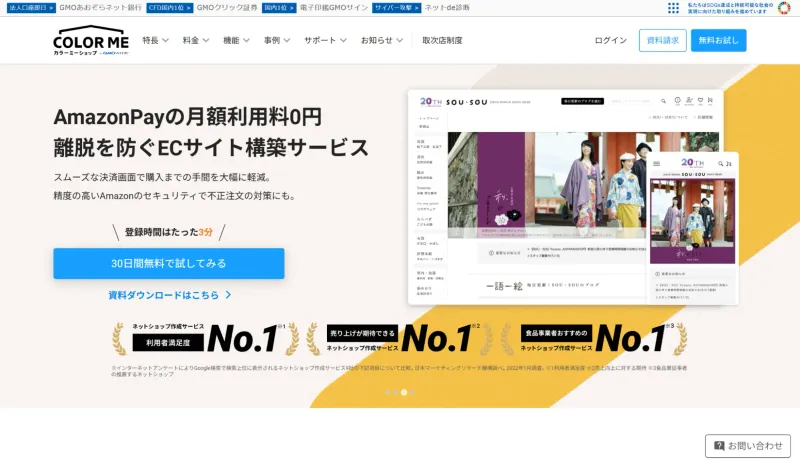Expand the 機能 menu chevron

pos(246,40)
